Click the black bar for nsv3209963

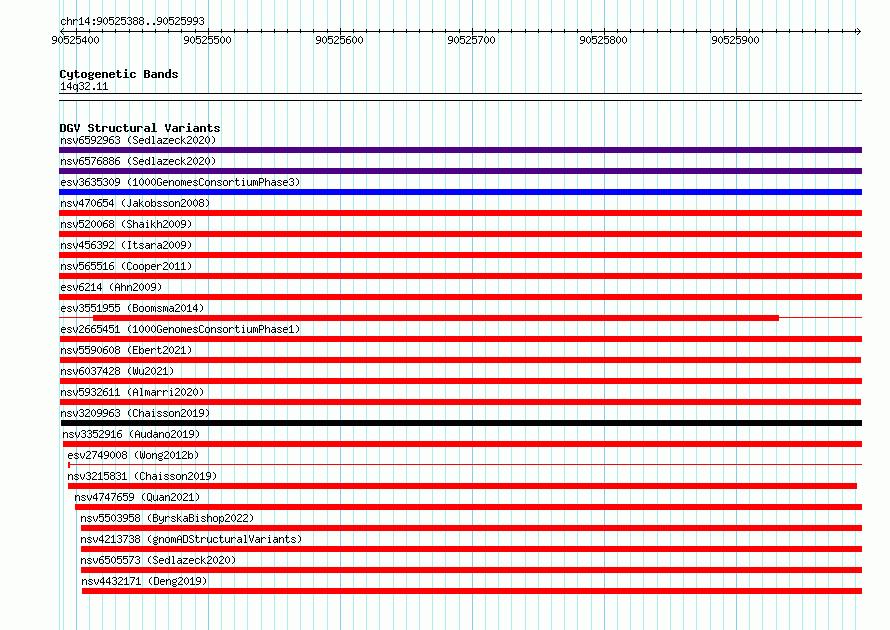tap(461, 423)
